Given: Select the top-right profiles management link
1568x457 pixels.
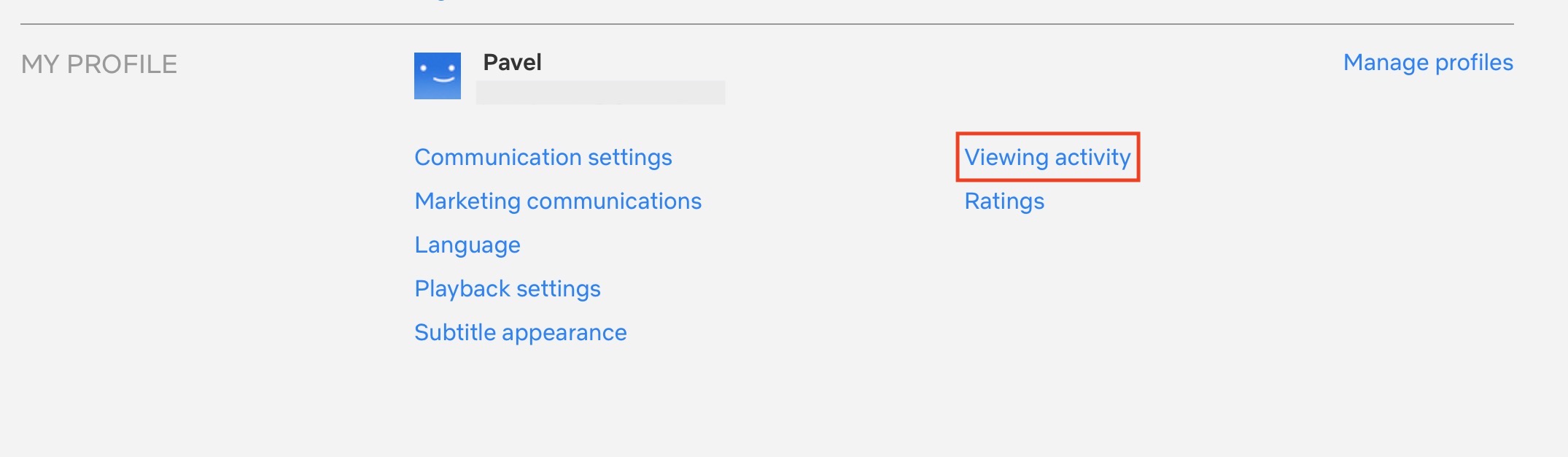Looking at the screenshot, I should [x=1428, y=63].
